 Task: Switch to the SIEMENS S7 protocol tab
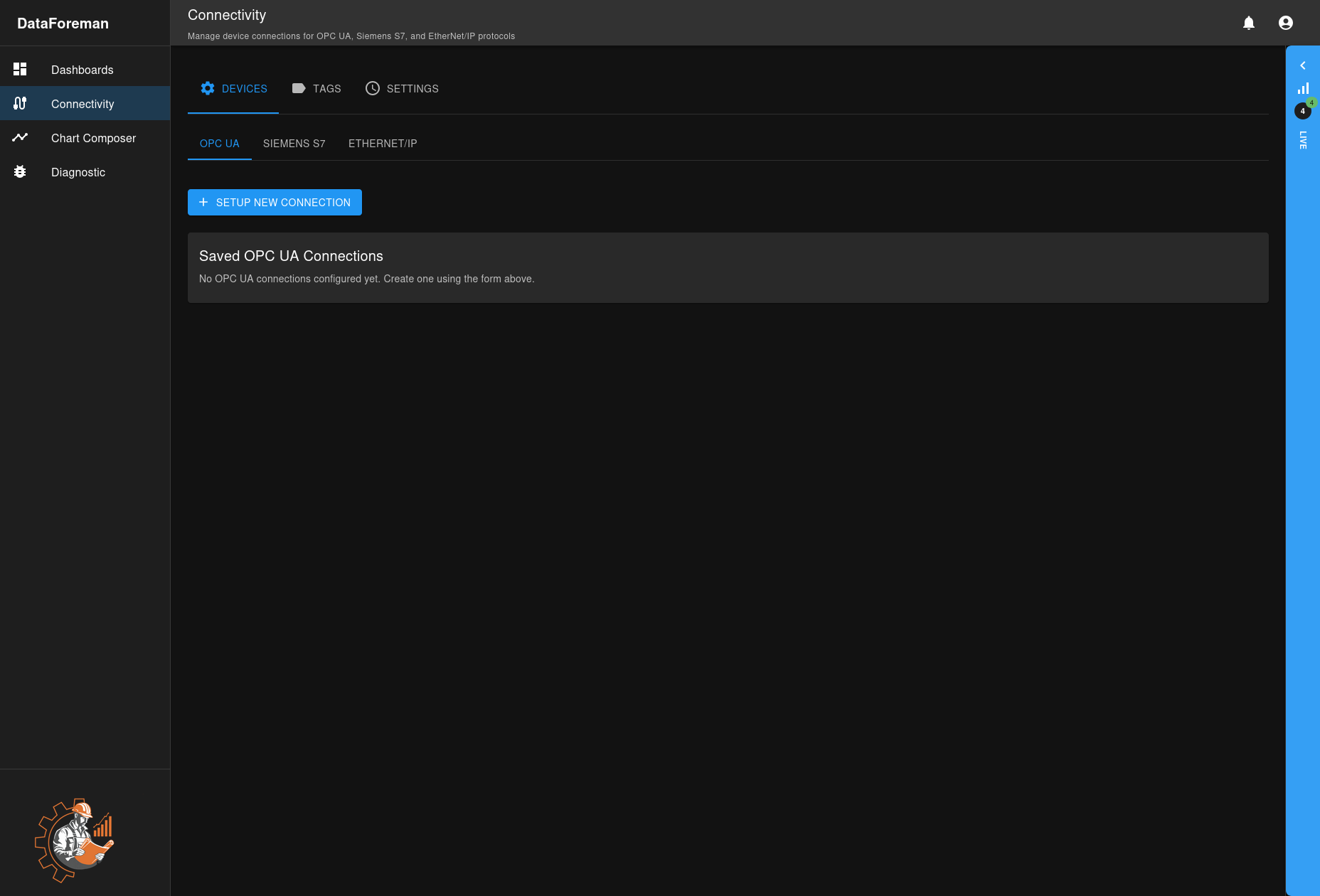click(x=294, y=144)
